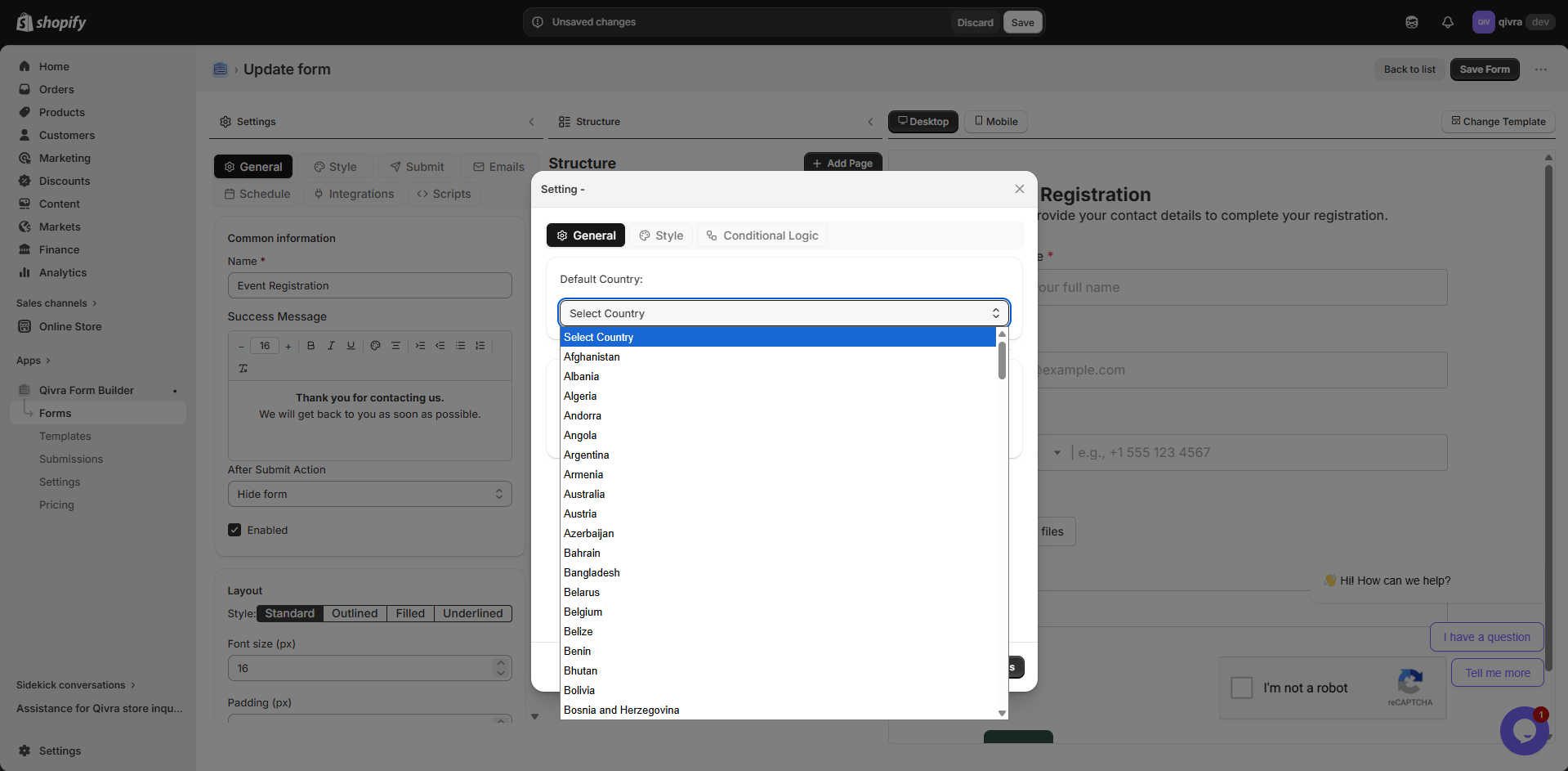The height and width of the screenshot is (771, 1568).
Task: Expand Sidekick conversations
Action: point(76,685)
